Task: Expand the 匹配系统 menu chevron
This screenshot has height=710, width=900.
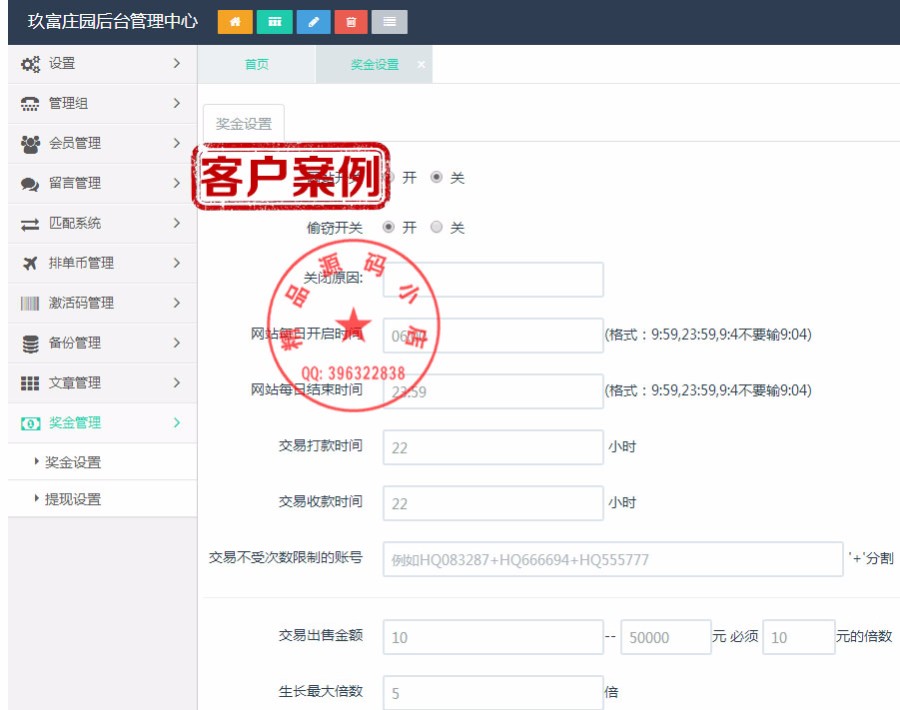Action: coord(177,223)
